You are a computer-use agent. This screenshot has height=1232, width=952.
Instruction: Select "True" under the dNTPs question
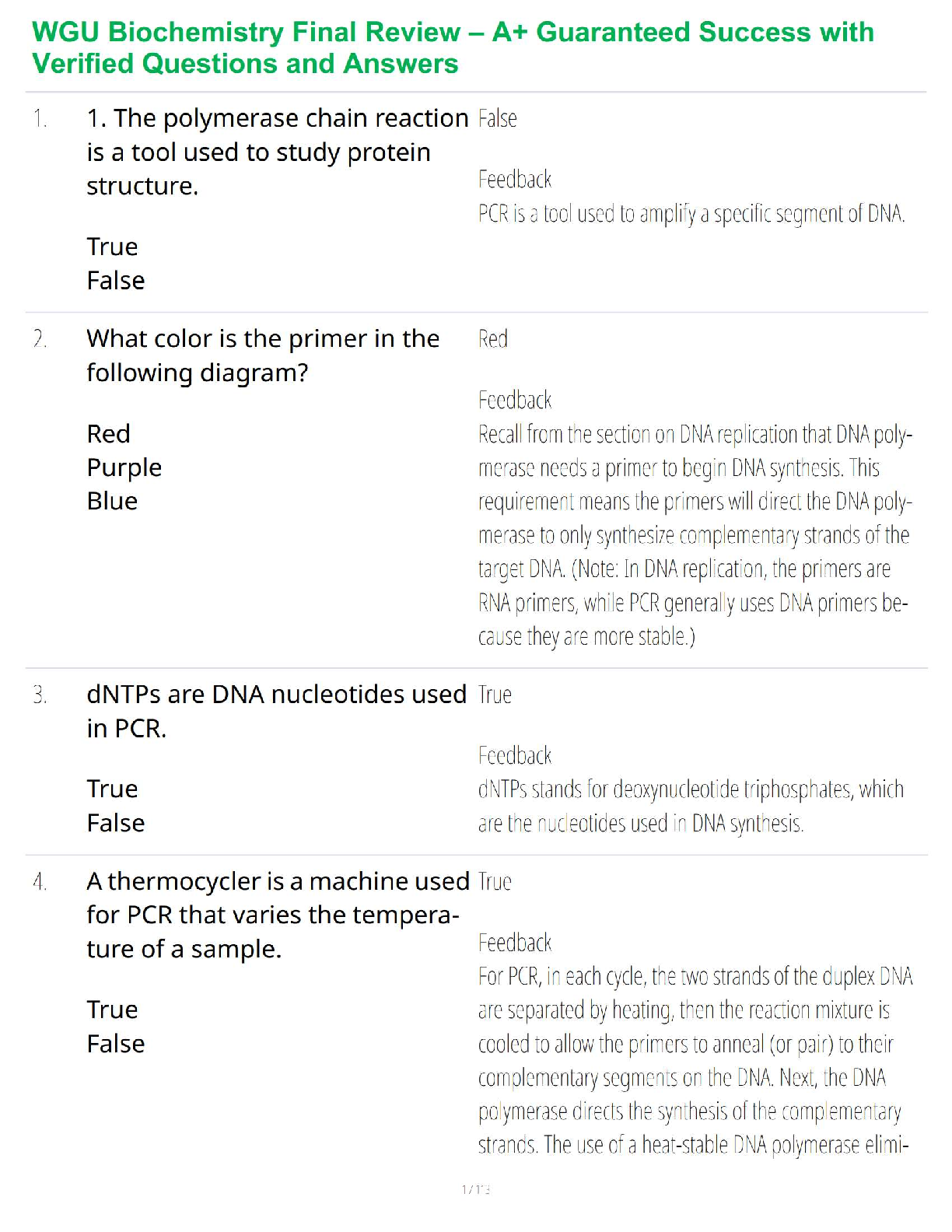(x=112, y=789)
